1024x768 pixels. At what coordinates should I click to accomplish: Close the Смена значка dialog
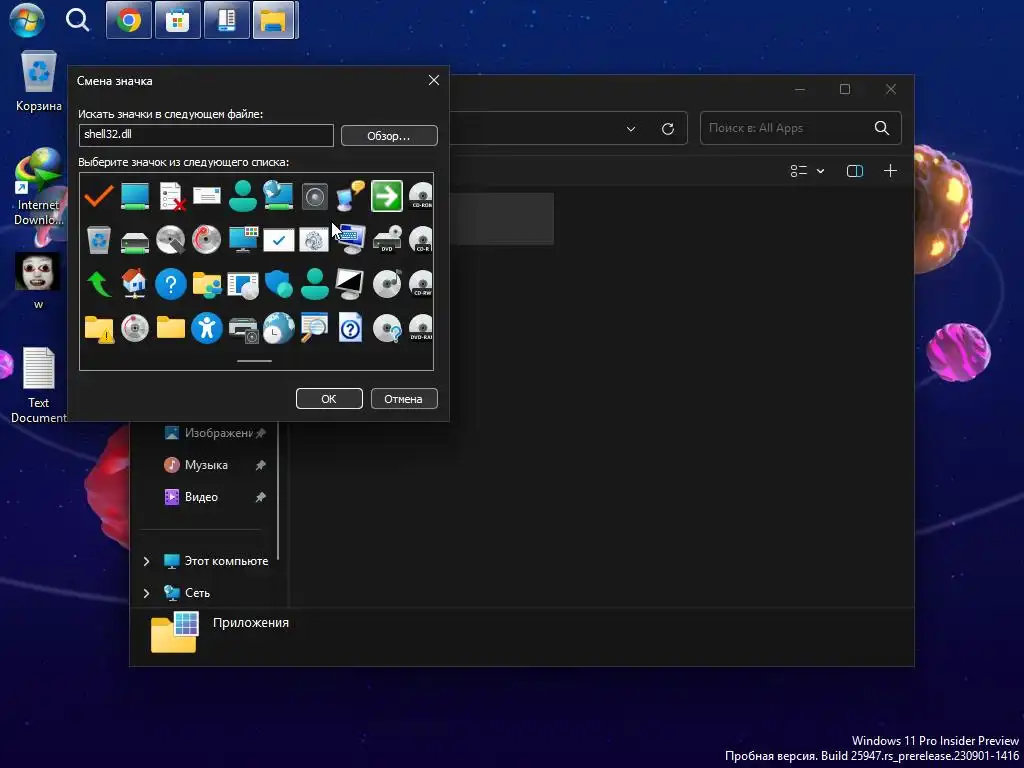click(434, 80)
